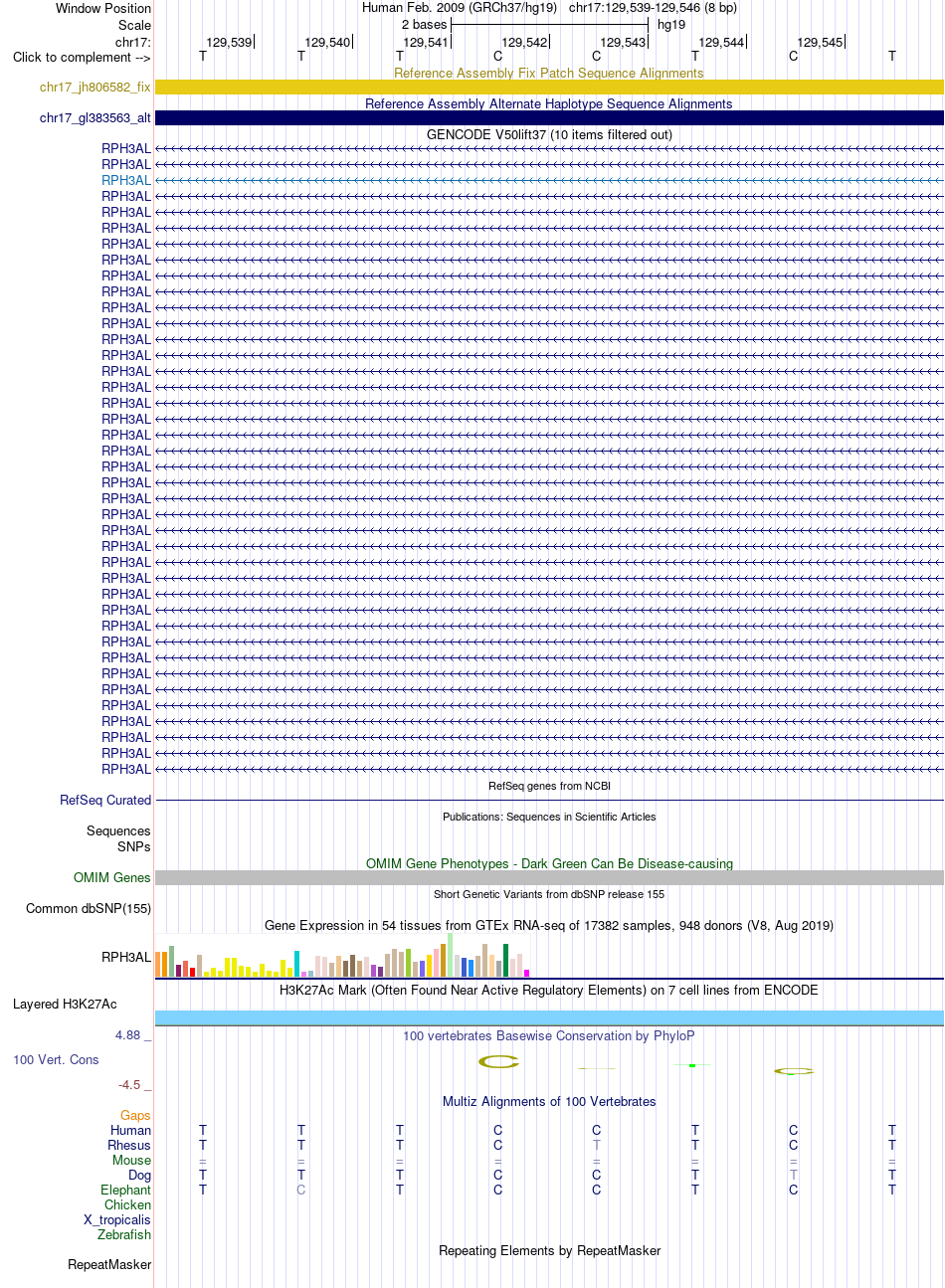Click the RPH3AL label beside the GTEx bar chart
Image resolution: width=945 pixels, height=1288 pixels.
pos(126,958)
